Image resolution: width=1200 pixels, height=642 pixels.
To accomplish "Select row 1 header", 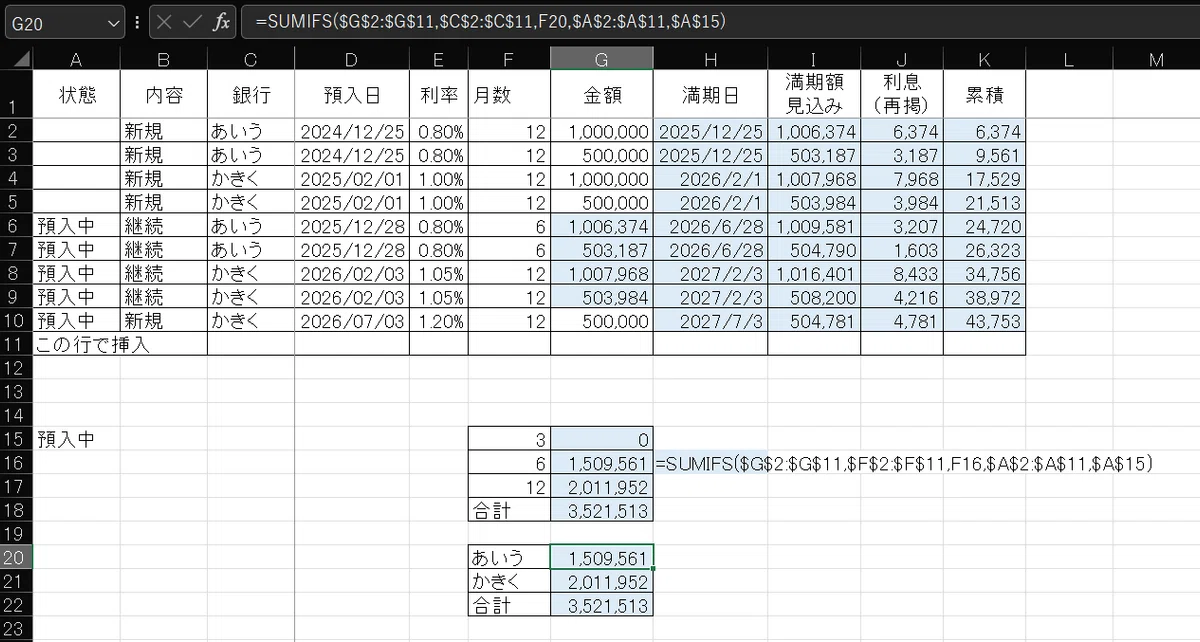I will point(16,95).
